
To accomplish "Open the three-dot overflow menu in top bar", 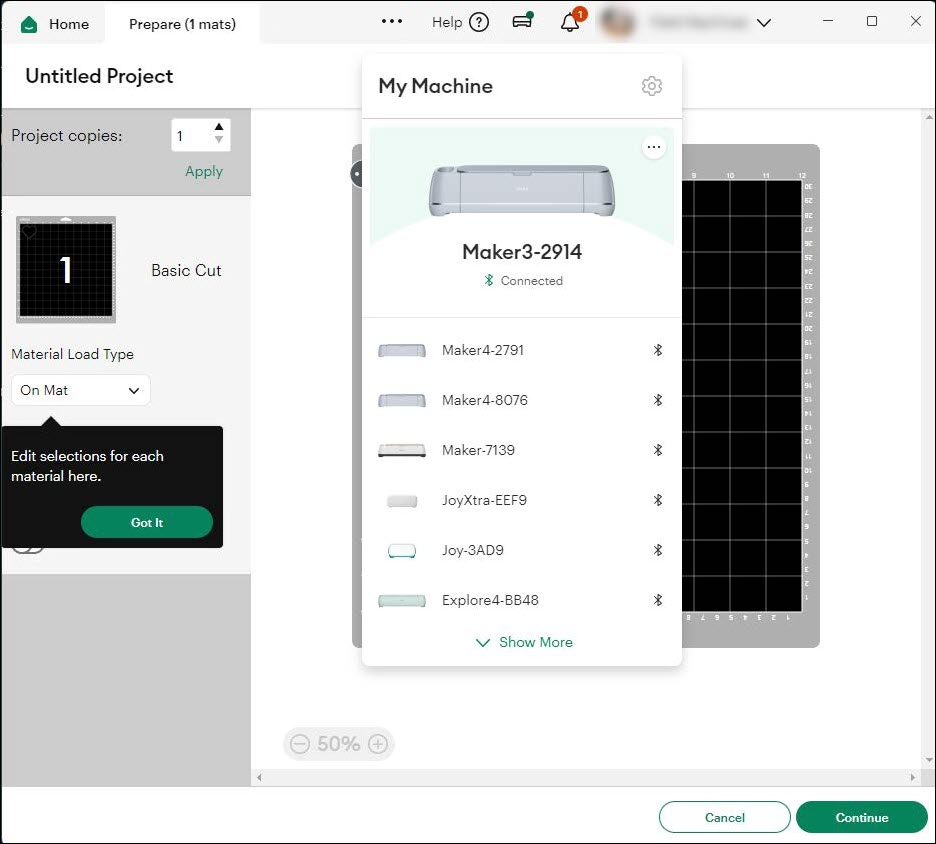I will (x=392, y=21).
